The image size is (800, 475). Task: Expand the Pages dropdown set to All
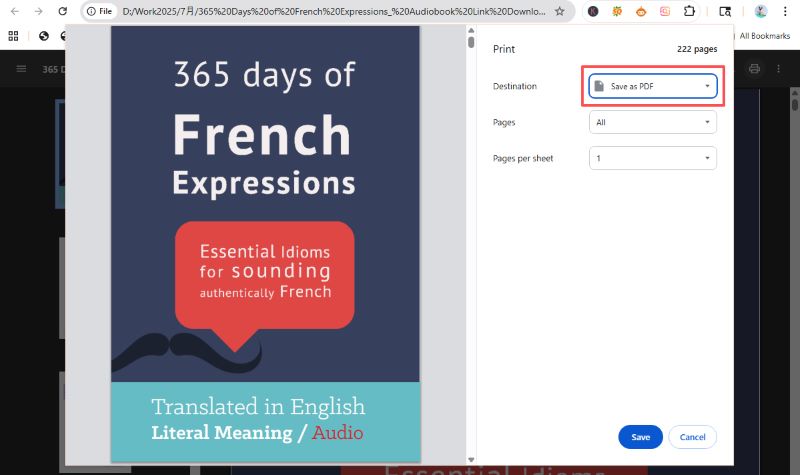pos(653,122)
